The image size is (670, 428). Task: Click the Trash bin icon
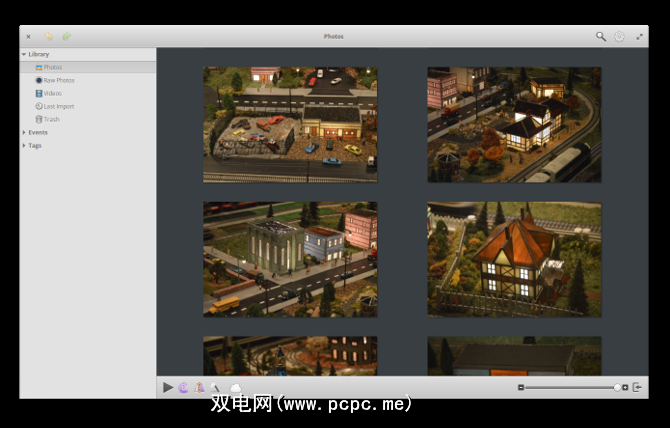39,119
